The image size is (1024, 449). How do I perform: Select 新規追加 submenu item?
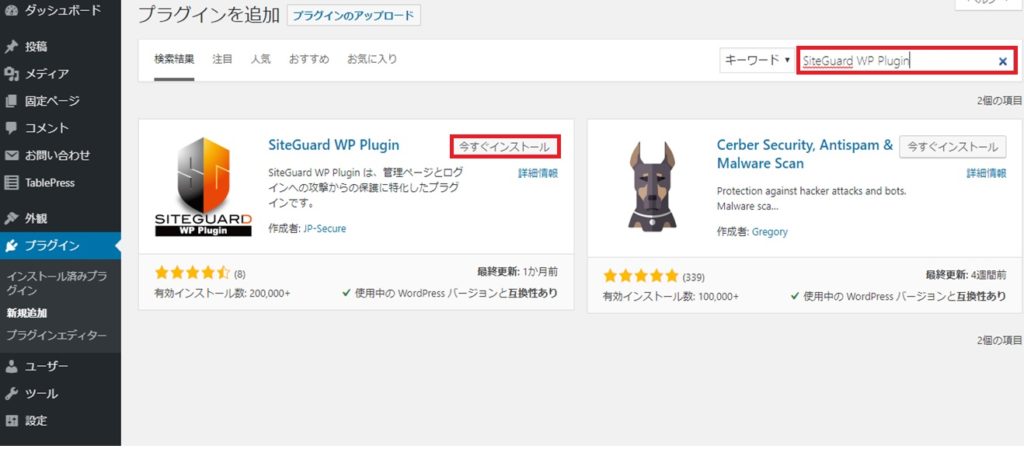27,313
